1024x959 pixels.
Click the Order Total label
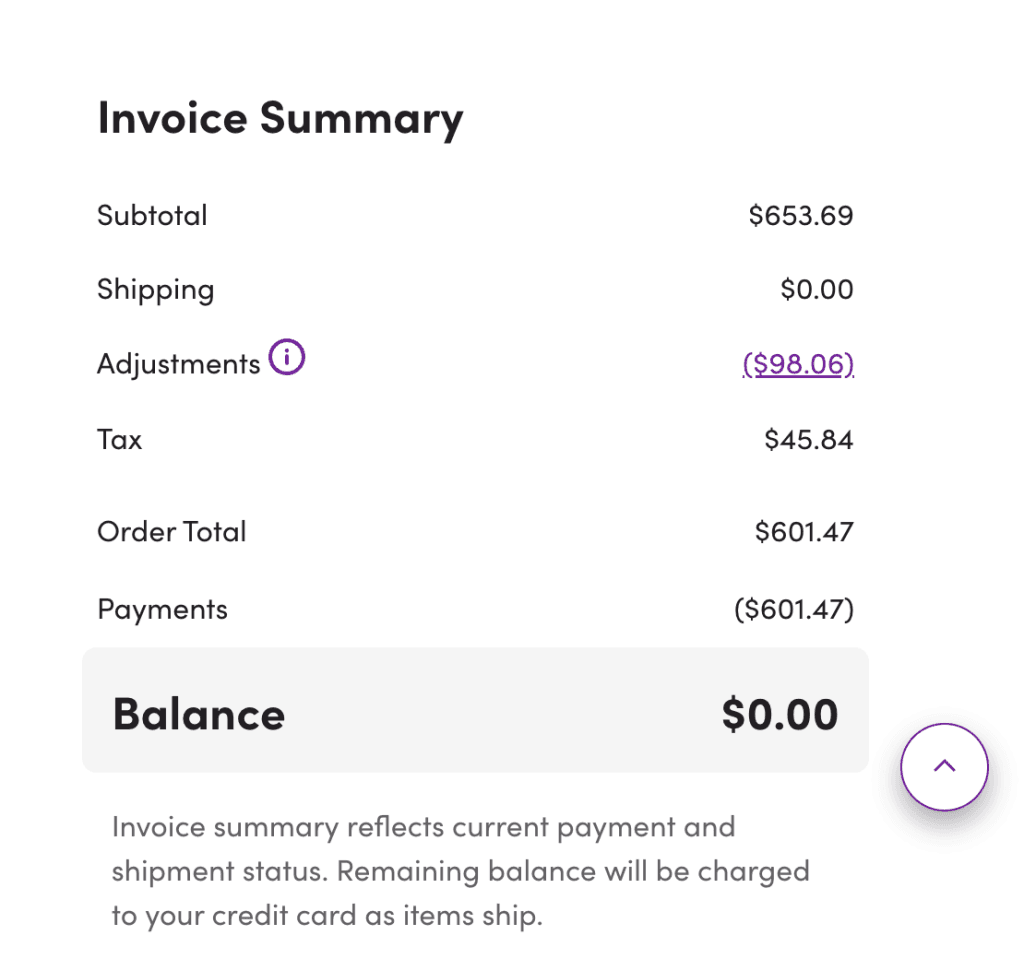pos(171,532)
